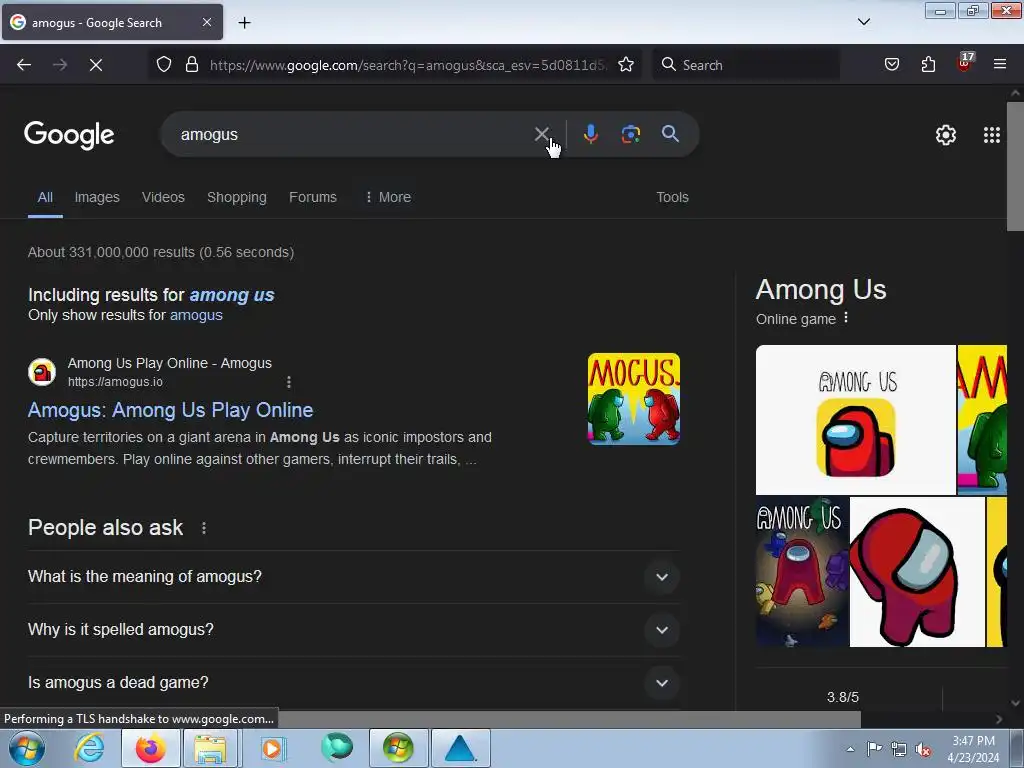Open Amogus: Among Us Play Online result

[x=170, y=410]
